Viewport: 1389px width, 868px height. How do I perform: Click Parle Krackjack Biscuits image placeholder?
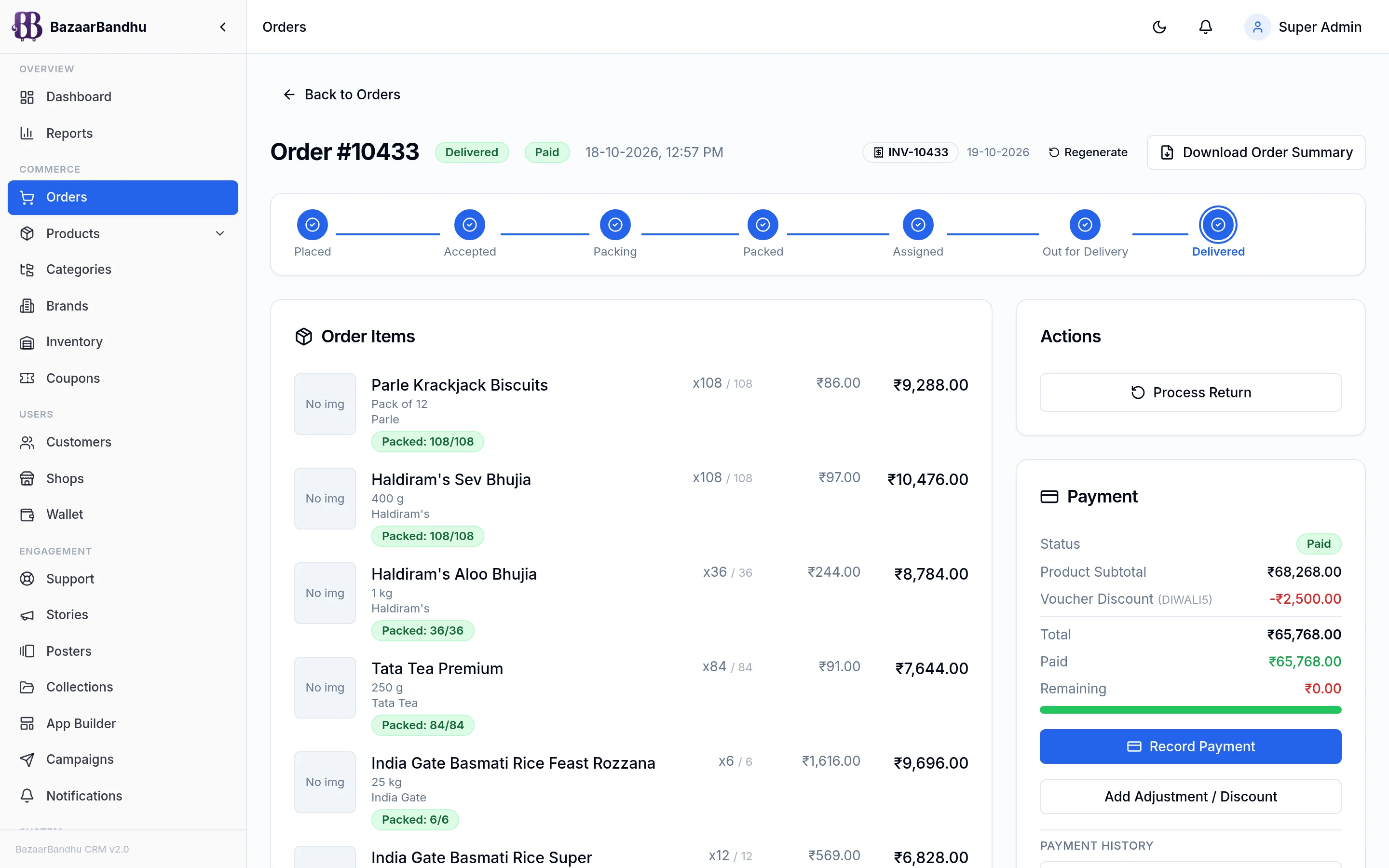325,404
